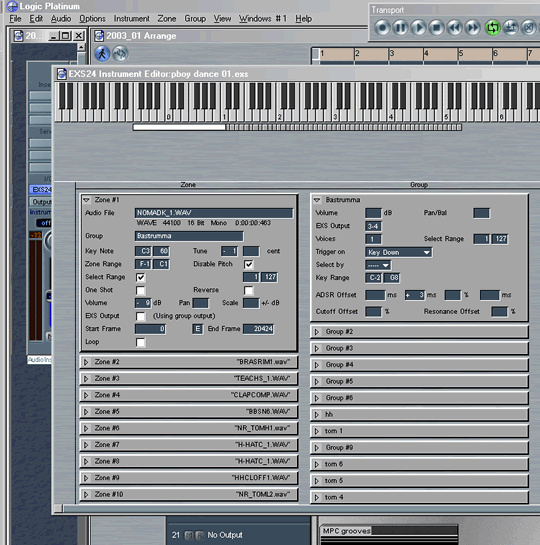This screenshot has height=545, width=540.
Task: Click the No Output track 21 label
Action: click(x=225, y=535)
